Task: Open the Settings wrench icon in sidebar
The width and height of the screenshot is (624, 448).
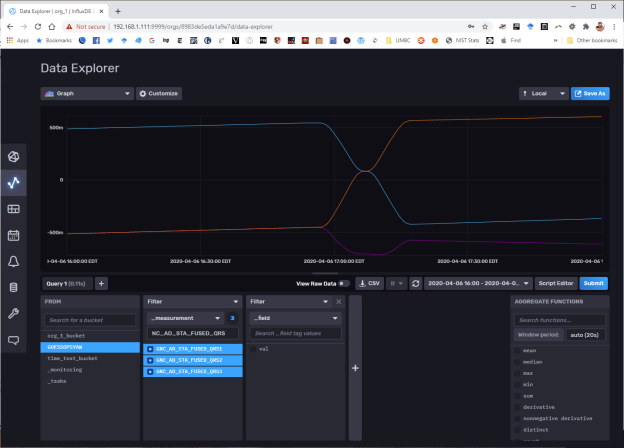Action: click(x=14, y=313)
